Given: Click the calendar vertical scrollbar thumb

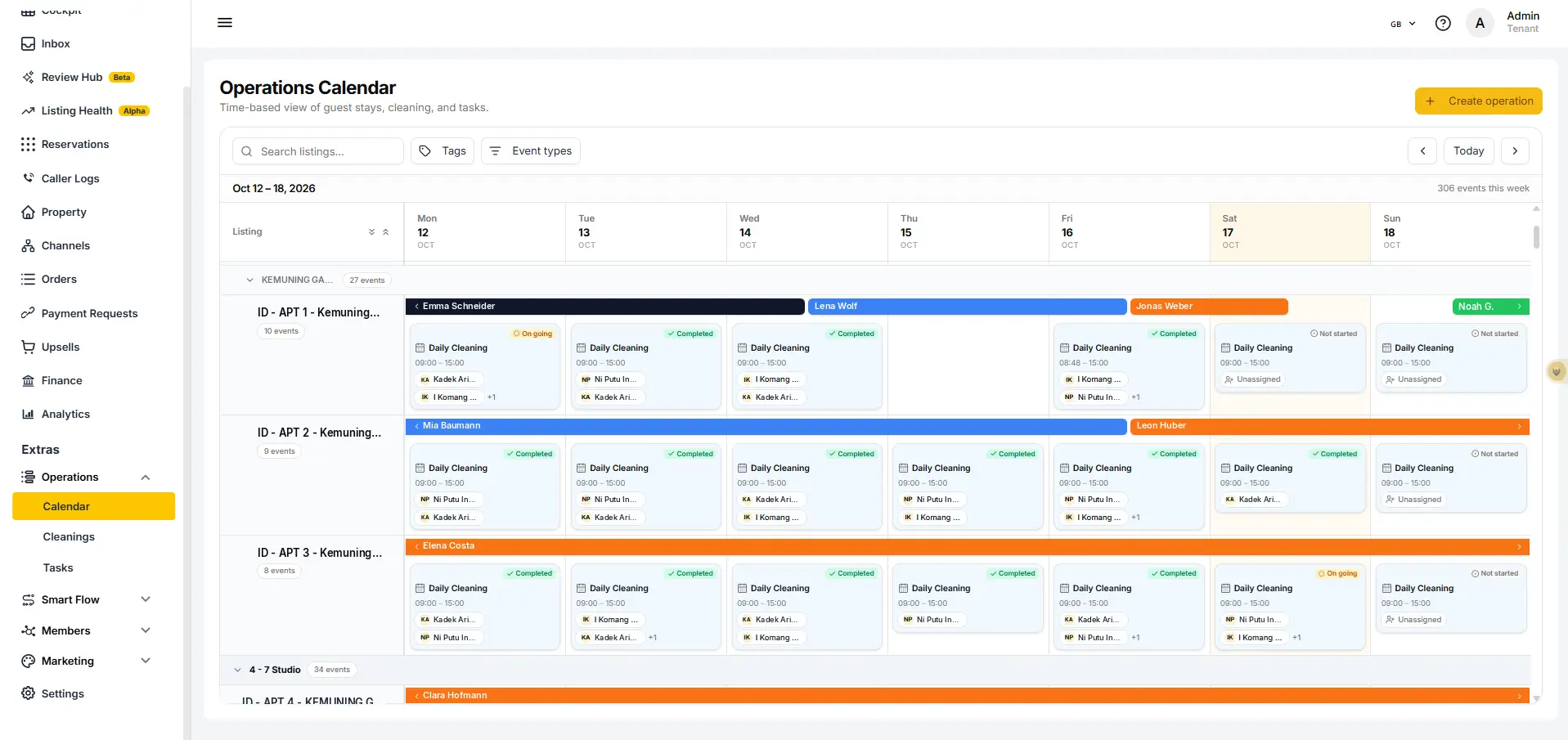Looking at the screenshot, I should 1536,237.
